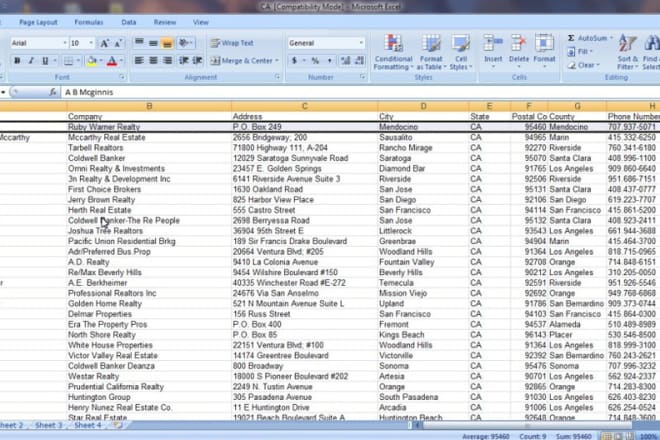Click the Borders icon
The image size is (660, 440).
click(x=68, y=61)
